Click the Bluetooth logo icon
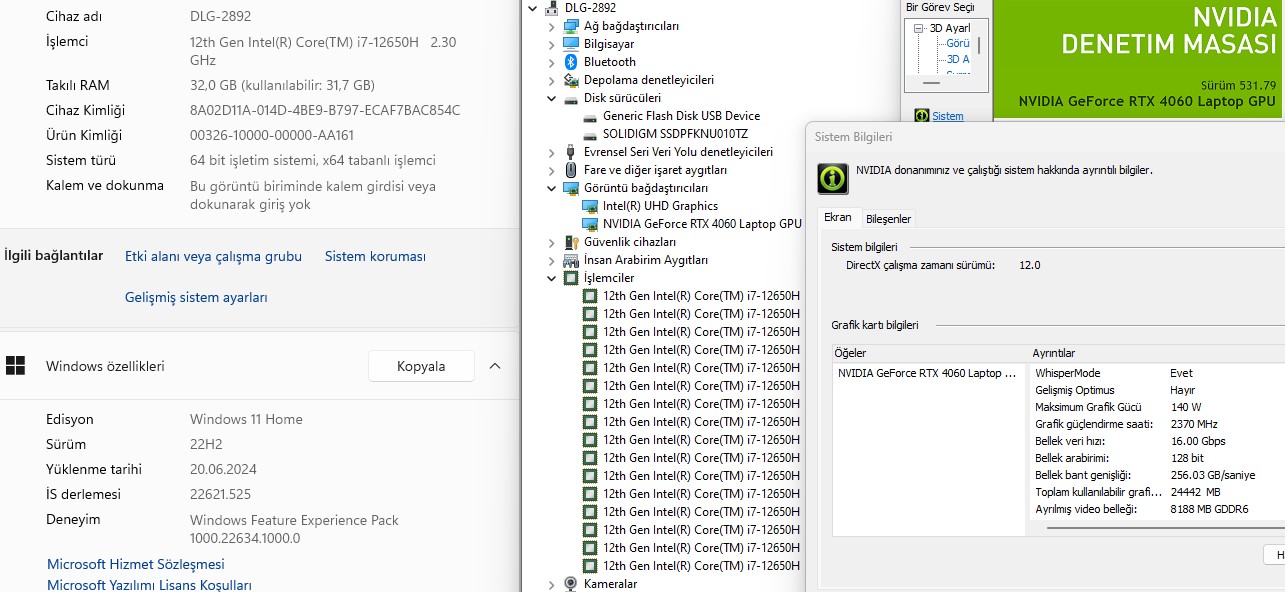The image size is (1285, 592). (x=571, y=62)
